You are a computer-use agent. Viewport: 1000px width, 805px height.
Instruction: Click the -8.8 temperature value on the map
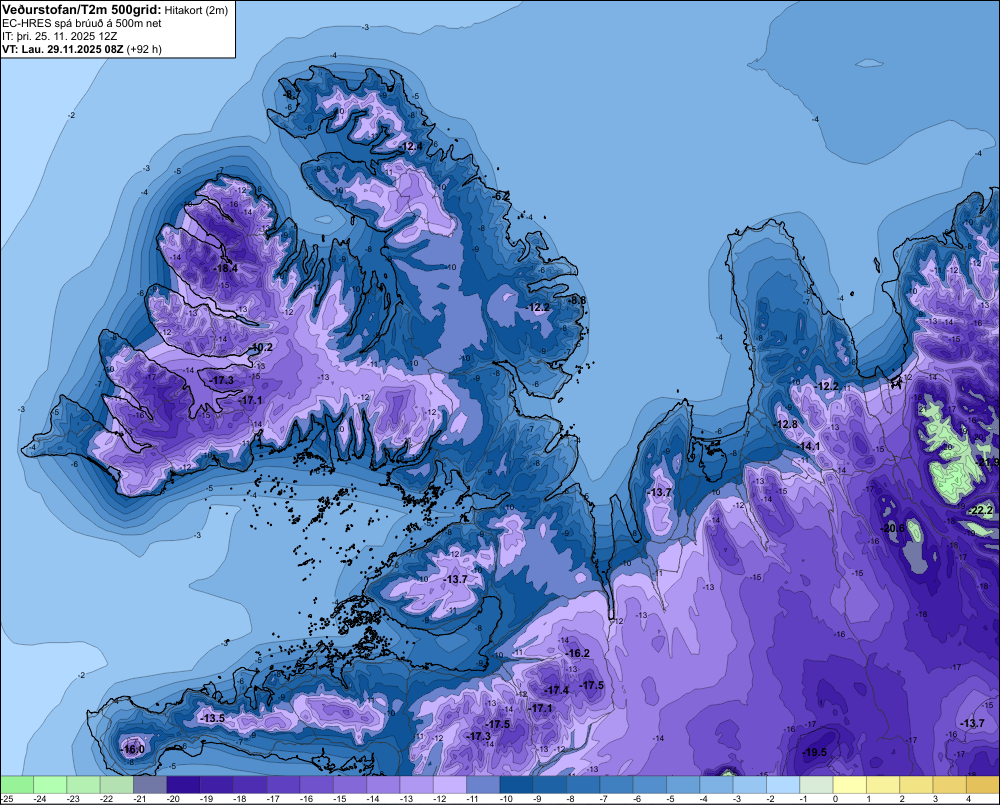[x=577, y=300]
